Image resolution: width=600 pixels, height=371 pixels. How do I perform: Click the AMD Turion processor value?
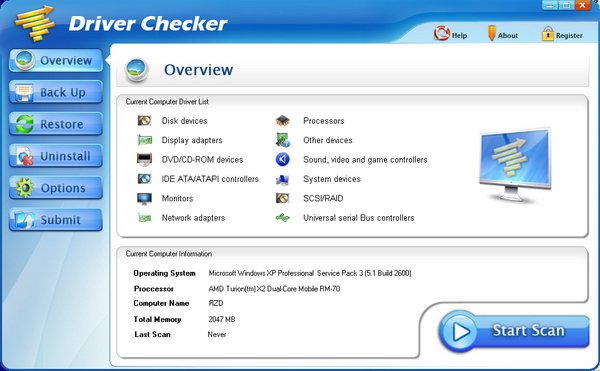click(274, 289)
